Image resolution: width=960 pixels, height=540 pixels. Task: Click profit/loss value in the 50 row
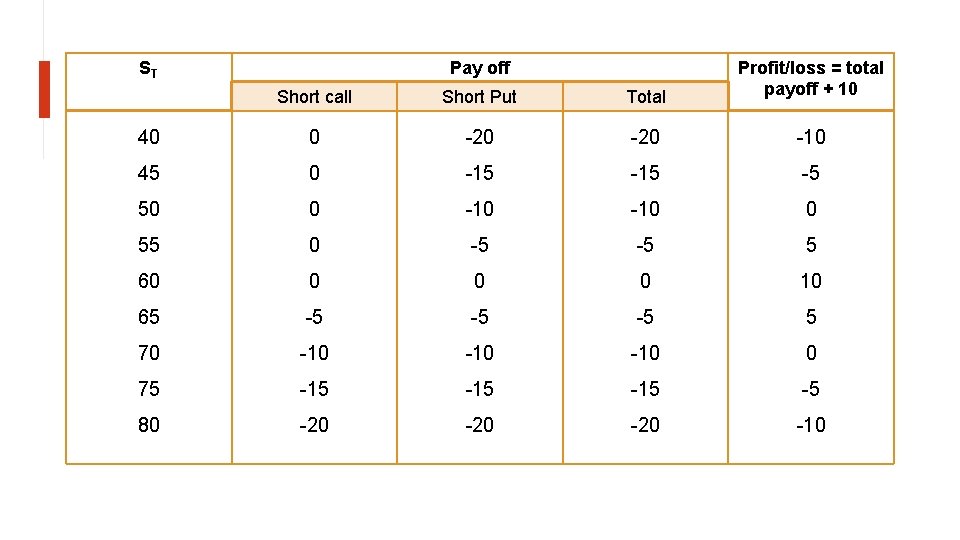pyautogui.click(x=811, y=209)
